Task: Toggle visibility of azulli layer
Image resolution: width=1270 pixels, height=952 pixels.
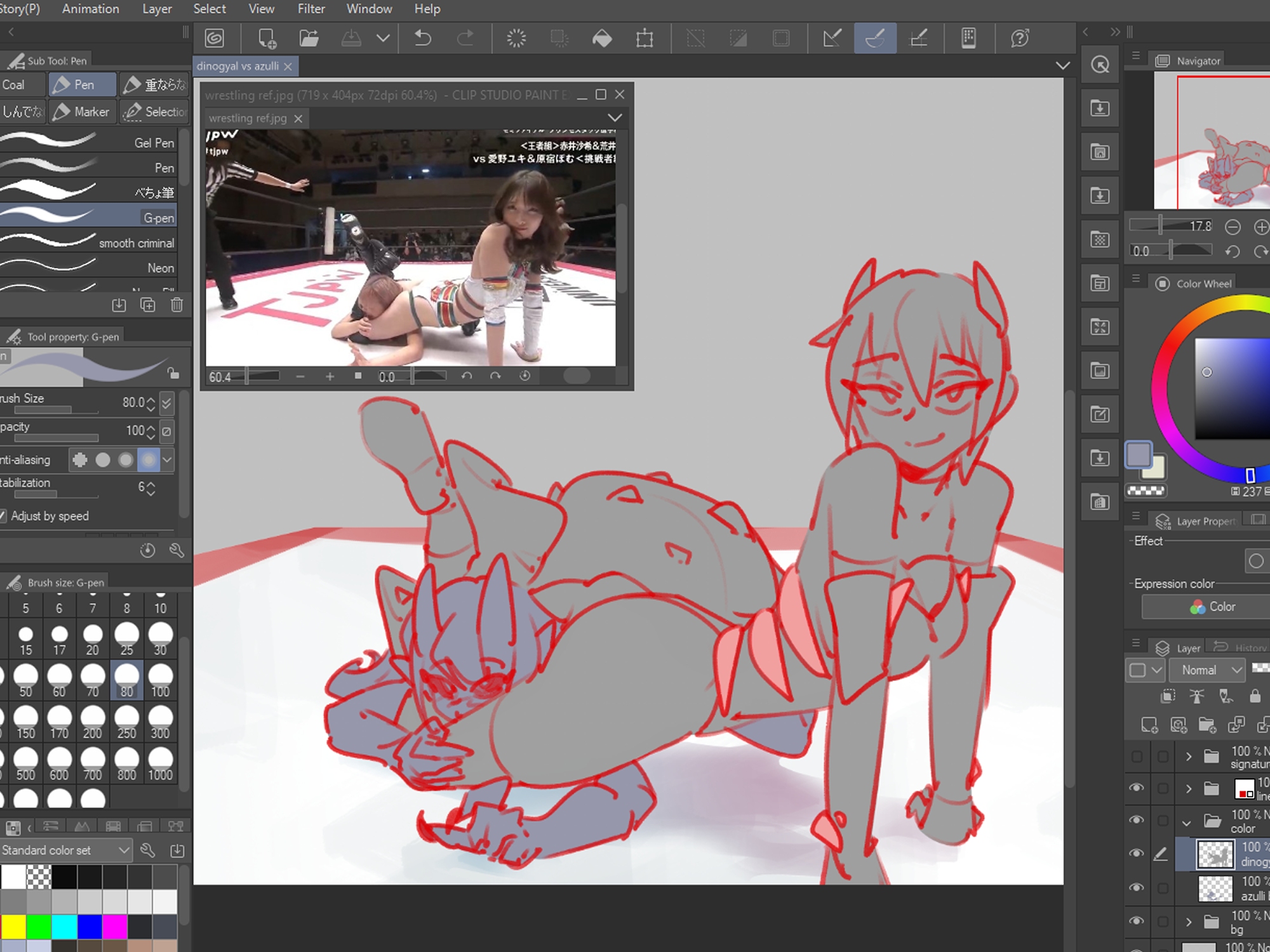Action: click(x=1136, y=887)
